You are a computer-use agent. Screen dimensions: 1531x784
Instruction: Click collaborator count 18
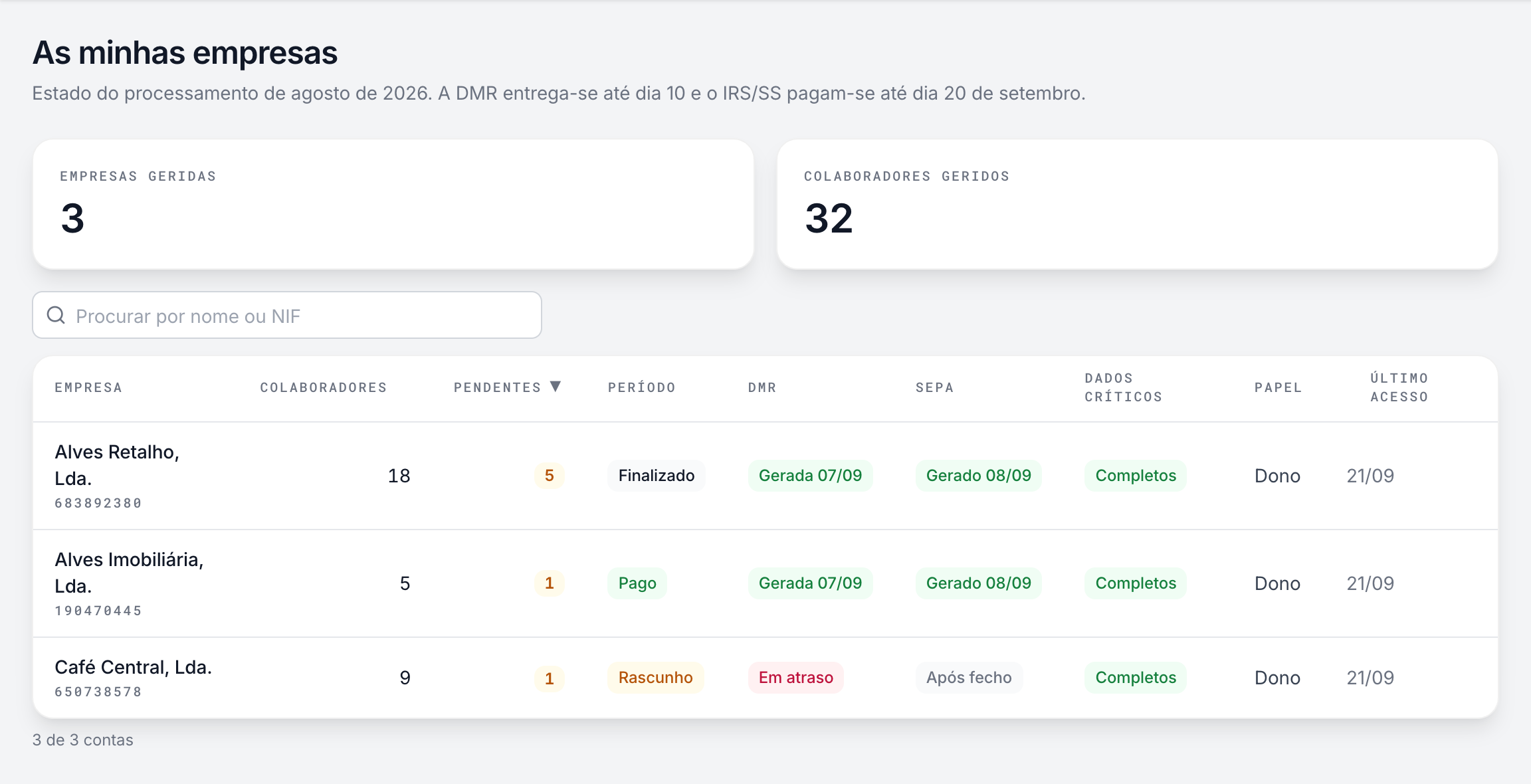(x=399, y=476)
